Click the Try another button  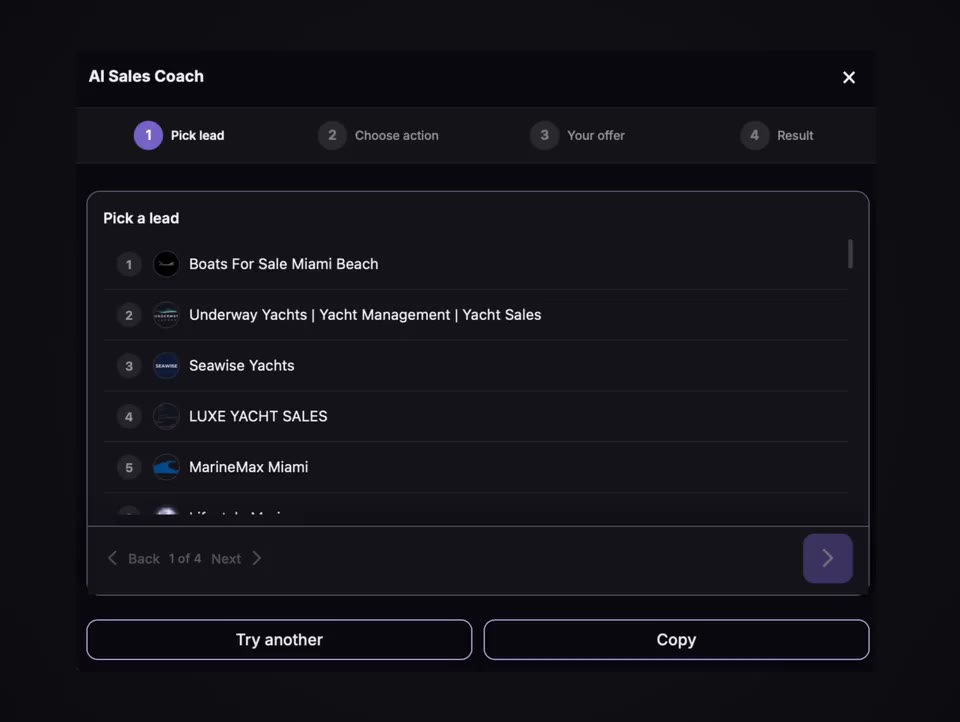(x=279, y=639)
